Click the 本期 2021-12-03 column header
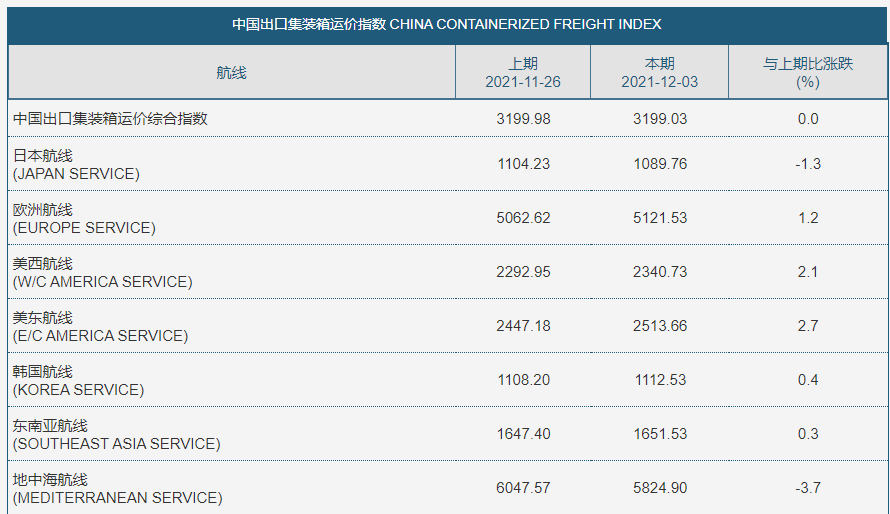The image size is (890, 514). coord(660,73)
